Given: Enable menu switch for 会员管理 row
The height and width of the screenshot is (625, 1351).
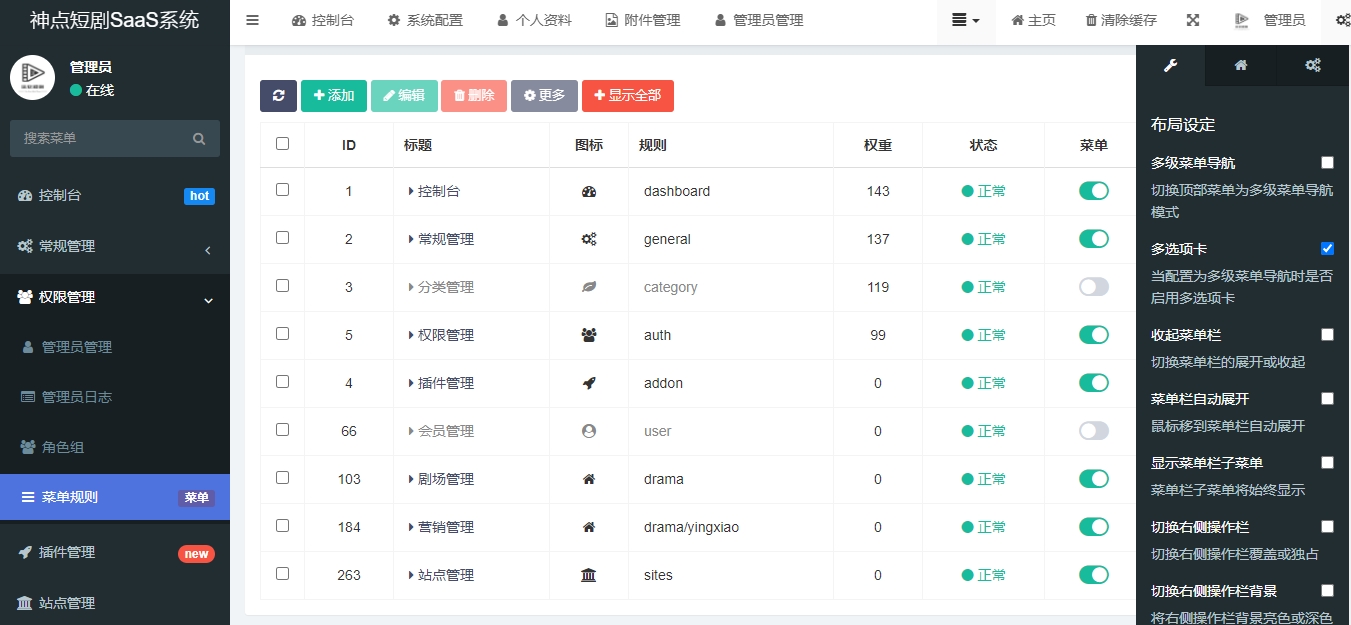Looking at the screenshot, I should pyautogui.click(x=1094, y=431).
